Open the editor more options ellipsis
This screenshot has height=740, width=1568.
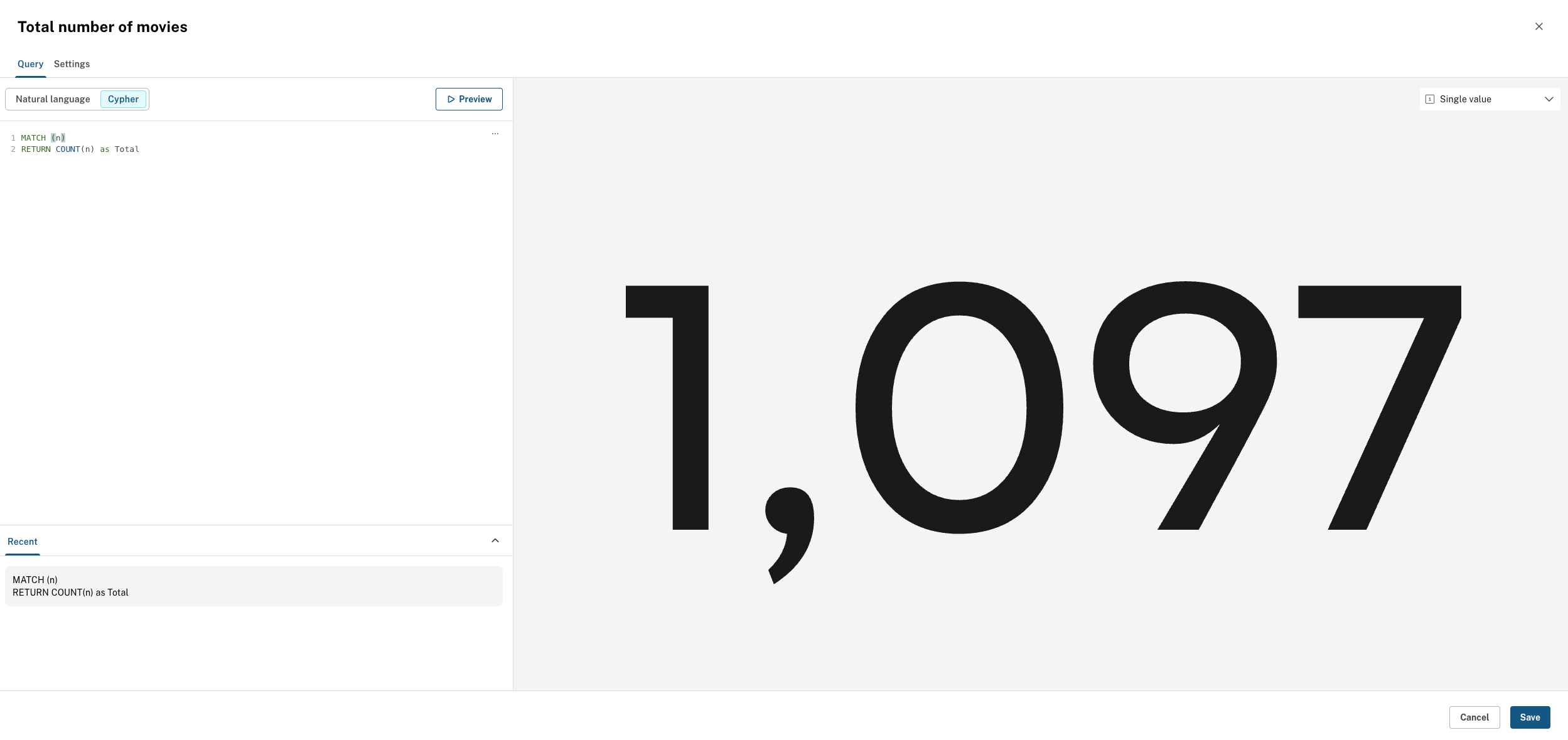(x=495, y=134)
